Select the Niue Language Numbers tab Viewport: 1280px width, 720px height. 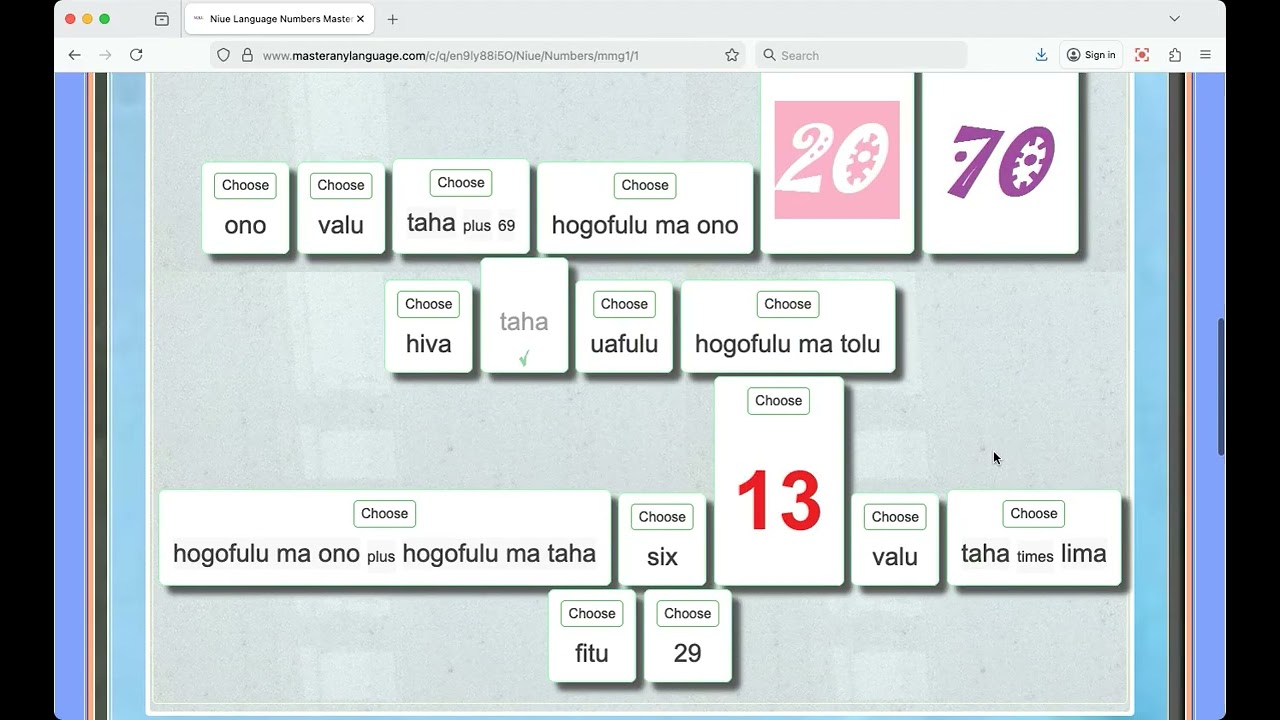click(279, 19)
